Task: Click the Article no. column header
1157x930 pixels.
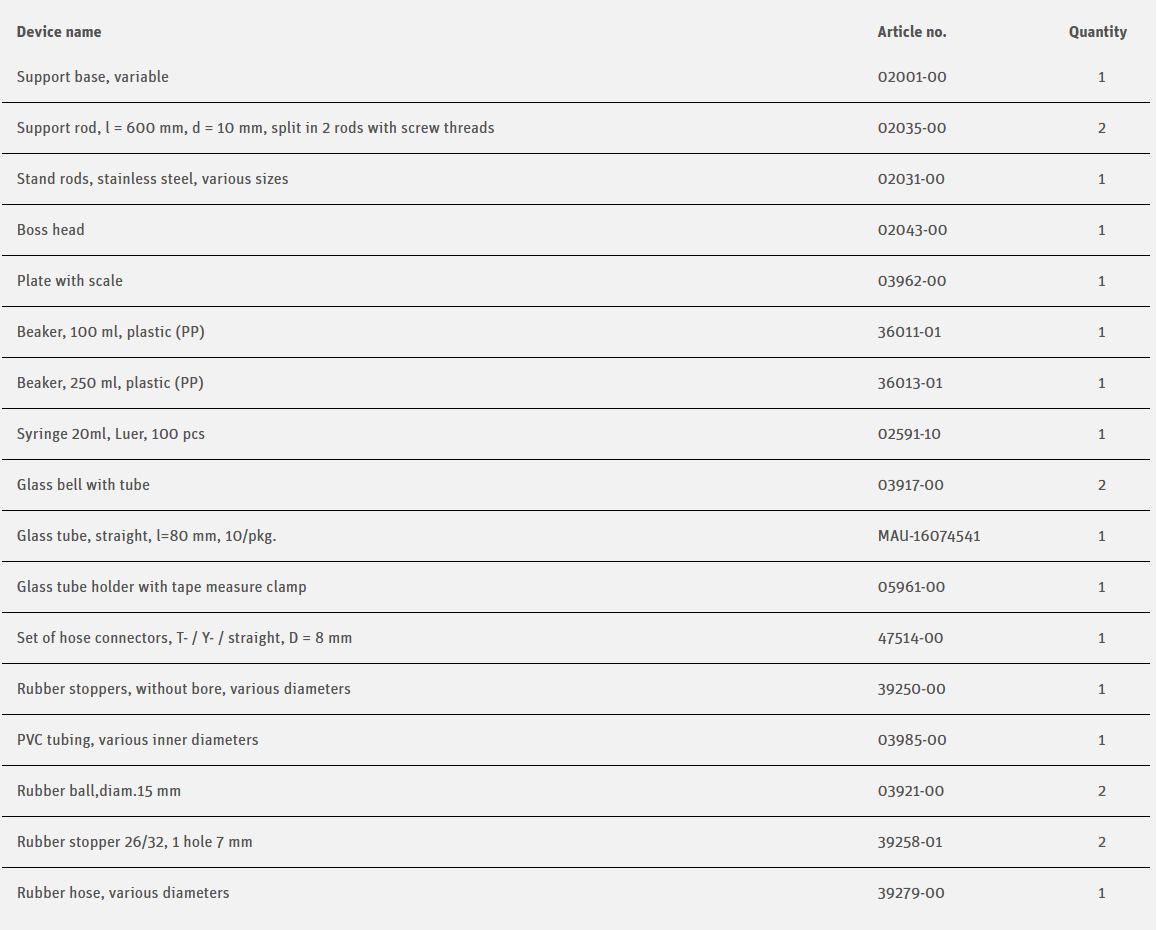Action: coord(911,32)
